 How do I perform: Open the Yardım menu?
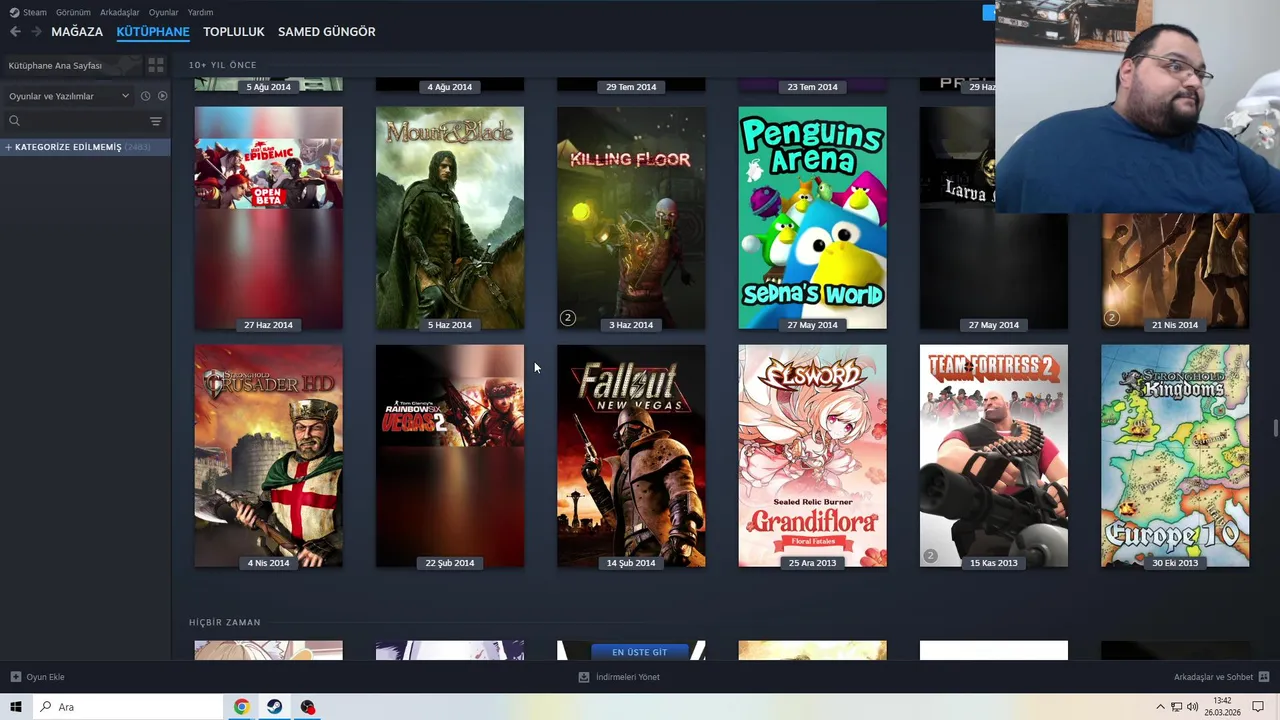(x=200, y=12)
